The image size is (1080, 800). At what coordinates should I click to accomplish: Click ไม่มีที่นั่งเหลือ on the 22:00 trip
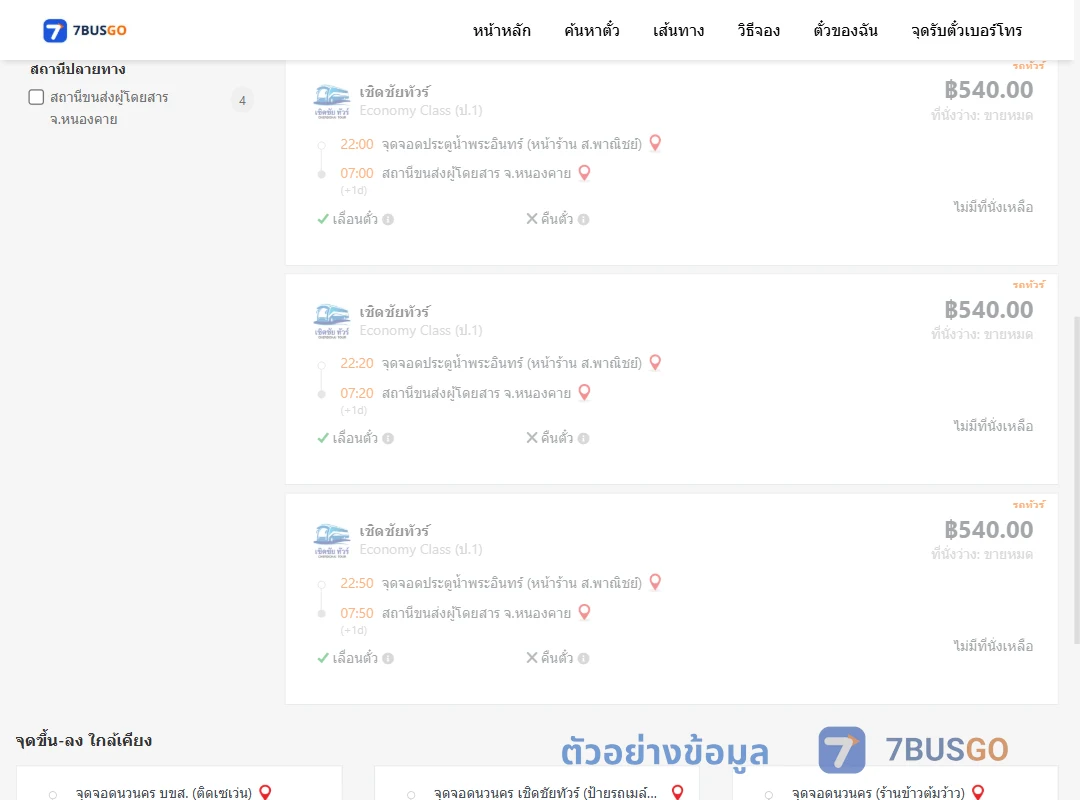pyautogui.click(x=993, y=207)
